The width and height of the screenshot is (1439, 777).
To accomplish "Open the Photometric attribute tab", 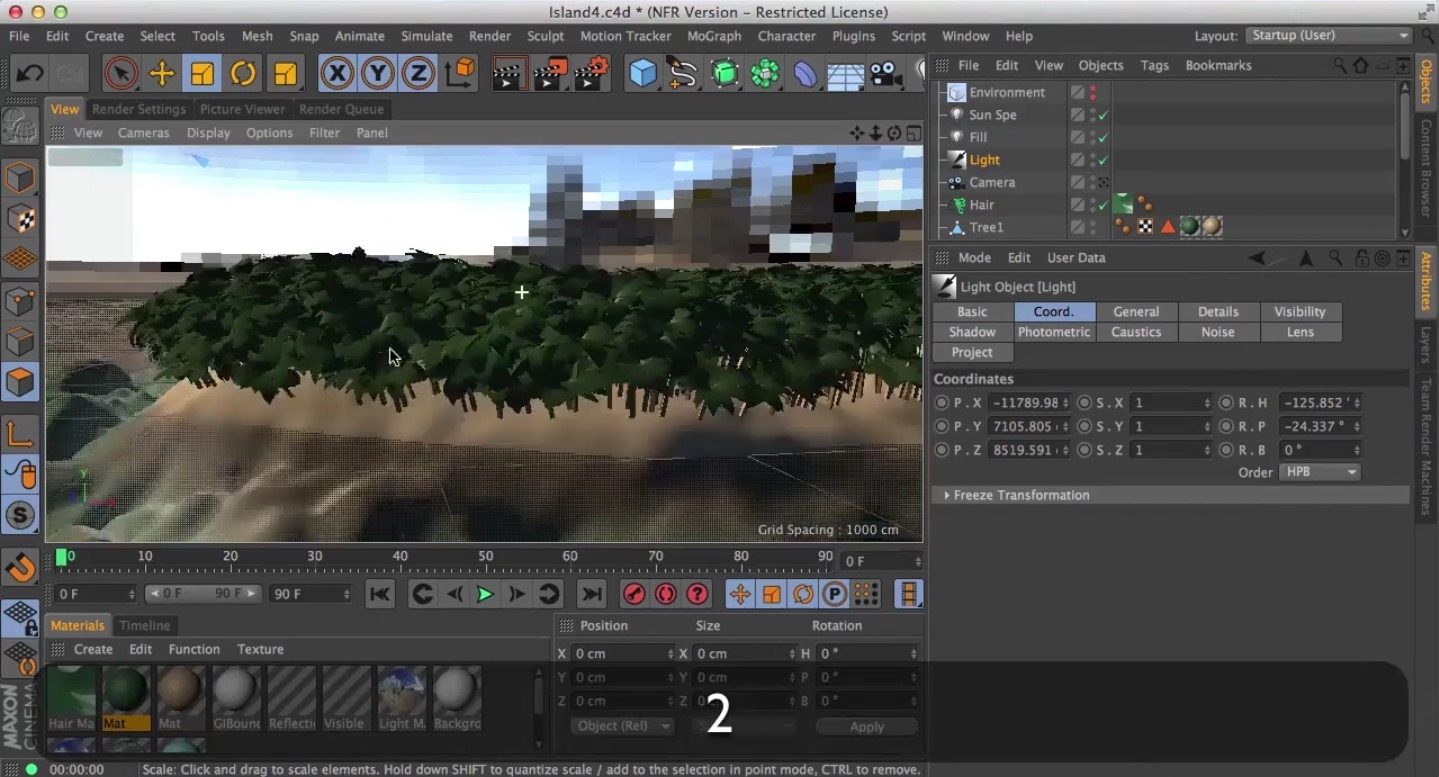I will point(1054,332).
